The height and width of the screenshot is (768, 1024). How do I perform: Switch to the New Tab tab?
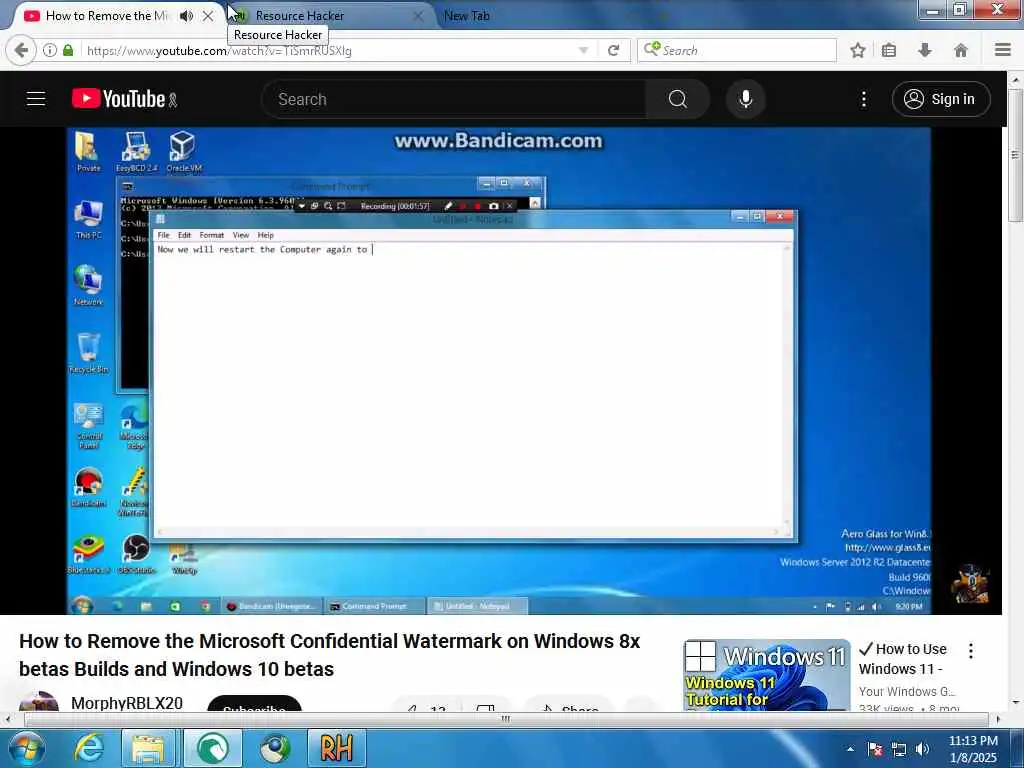pos(467,16)
